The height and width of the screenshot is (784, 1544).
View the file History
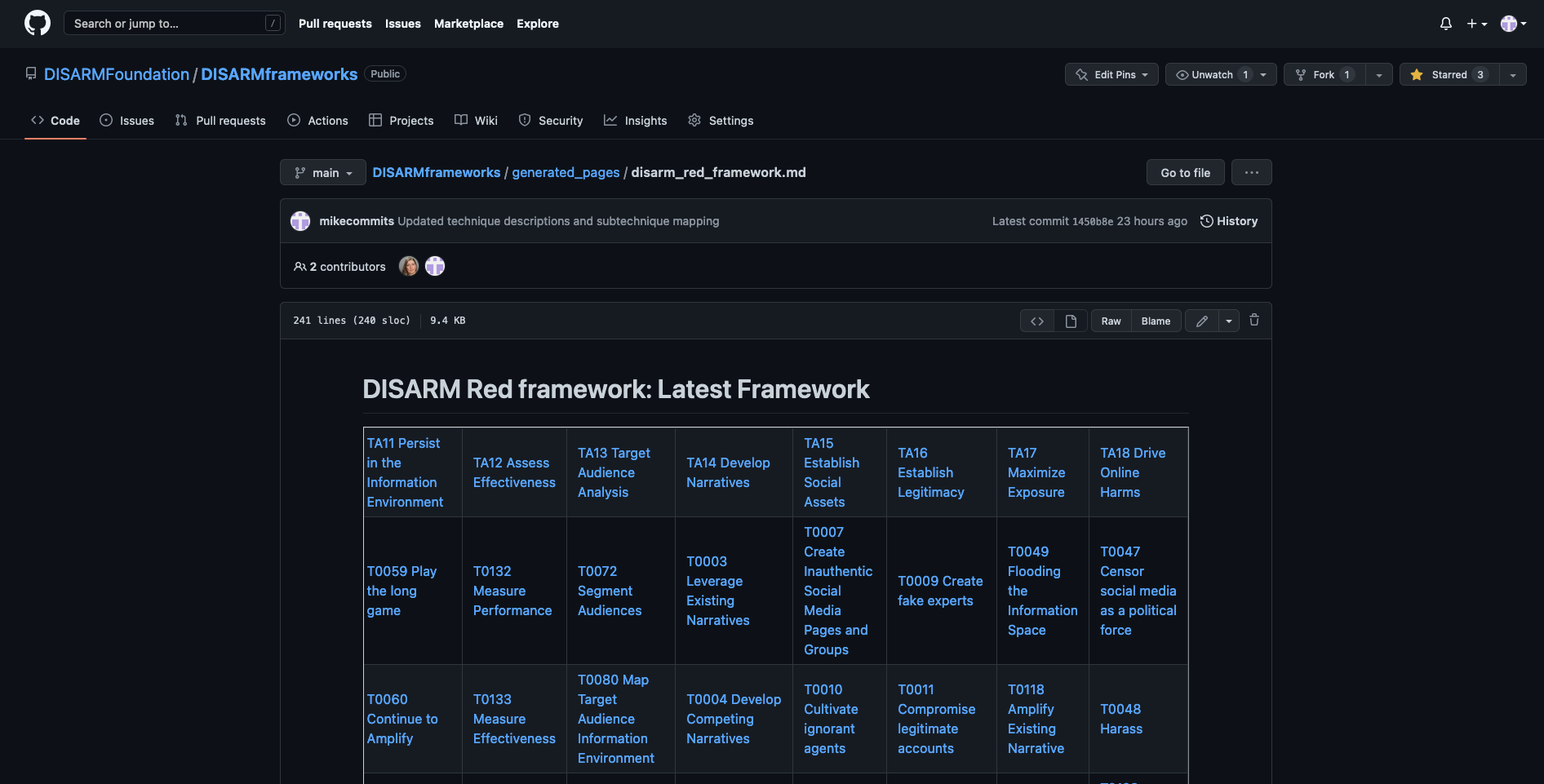(1229, 221)
